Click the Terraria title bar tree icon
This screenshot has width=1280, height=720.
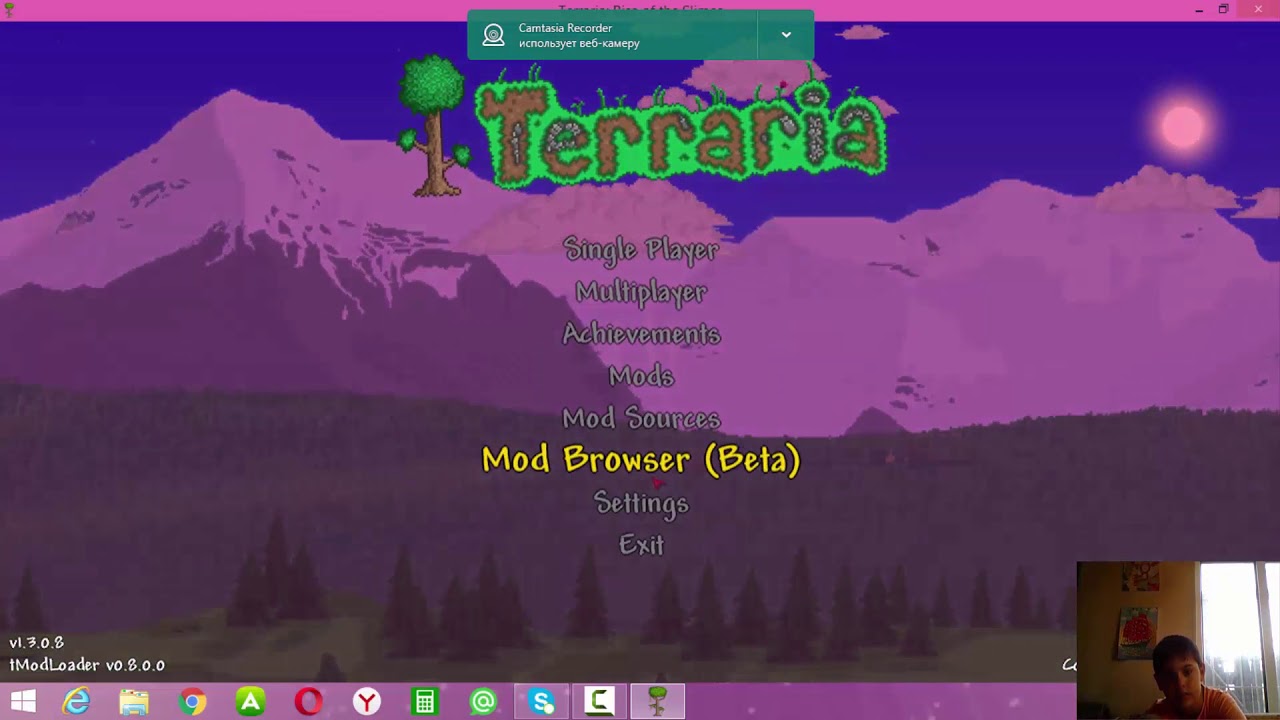point(9,9)
